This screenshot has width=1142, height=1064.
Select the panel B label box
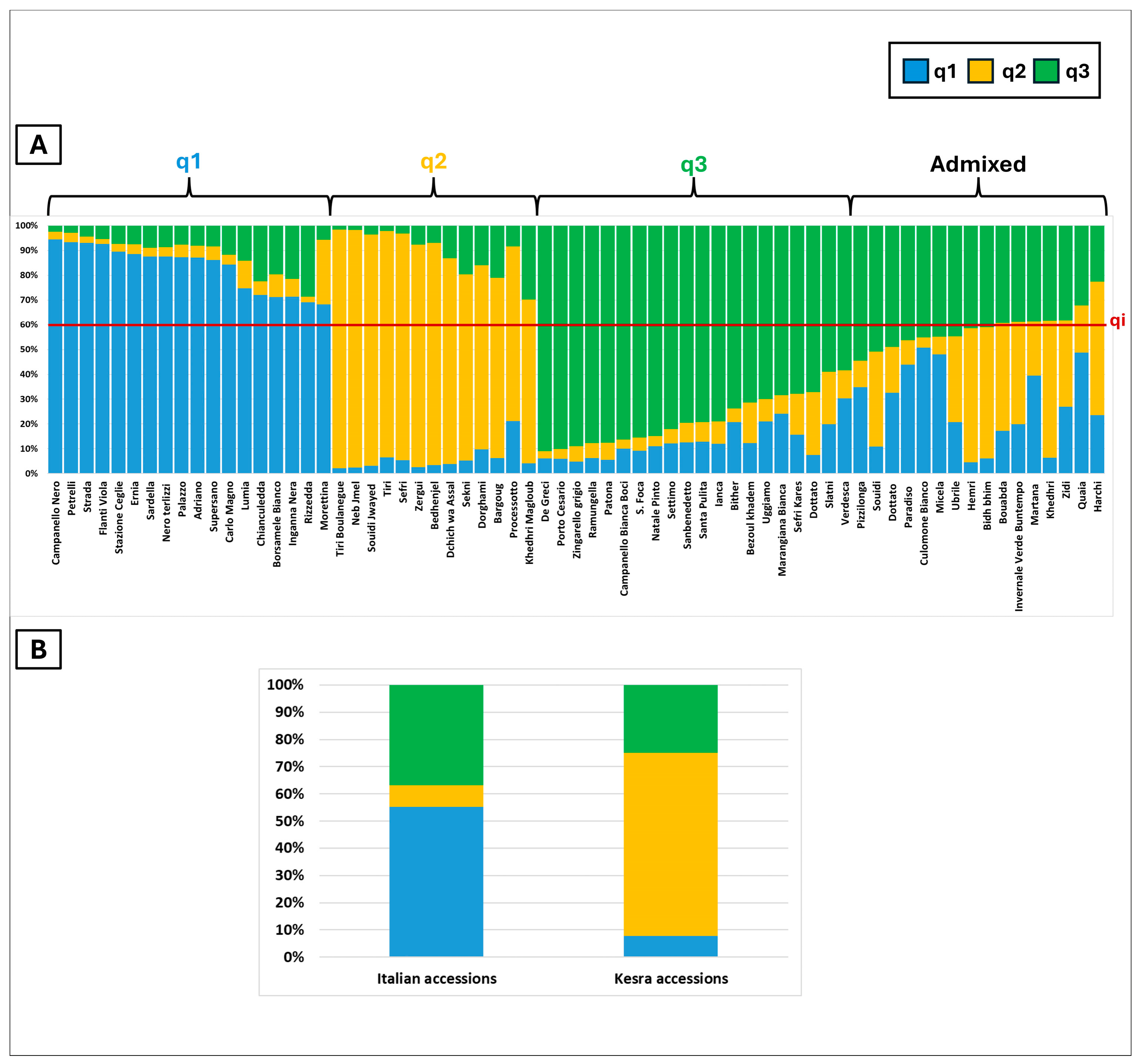[x=38, y=649]
